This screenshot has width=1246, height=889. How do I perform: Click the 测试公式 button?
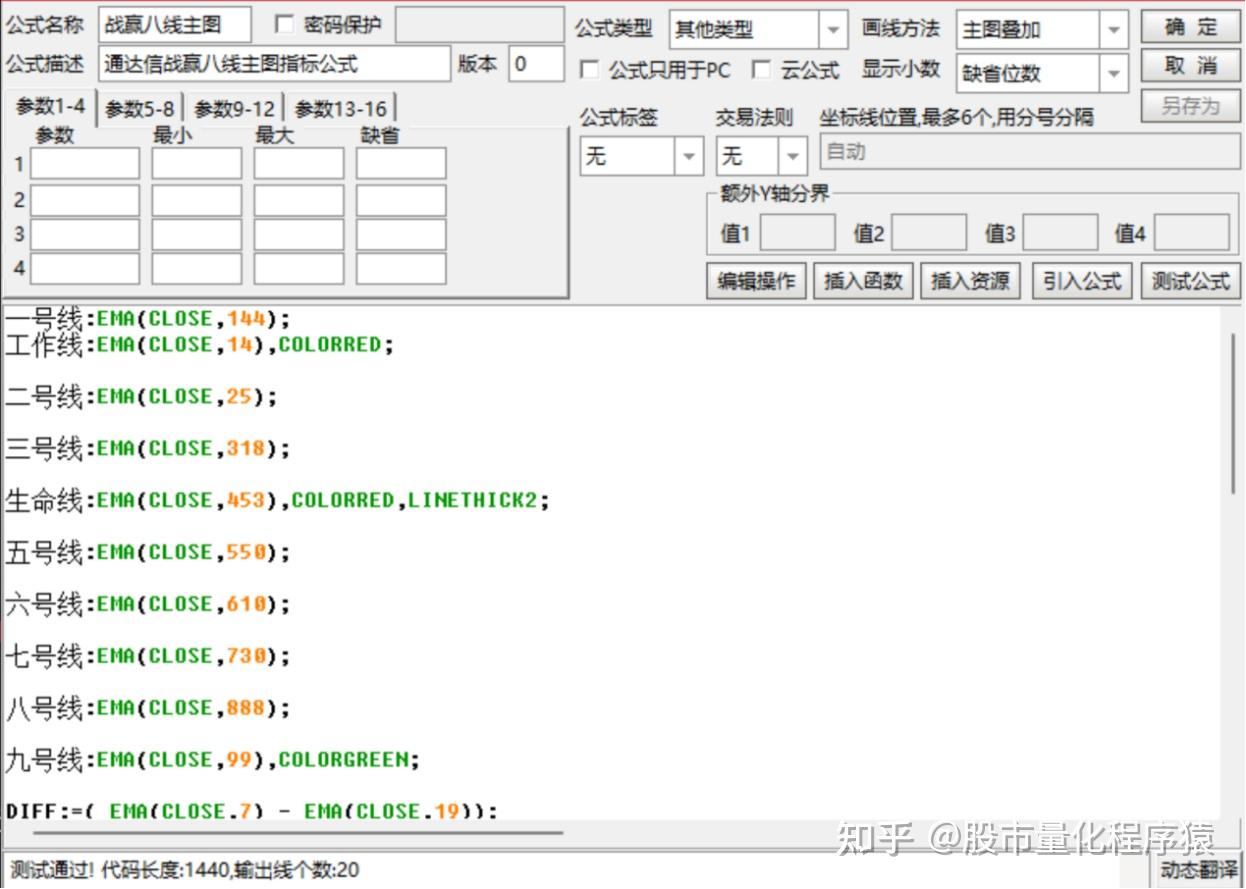click(x=1190, y=281)
